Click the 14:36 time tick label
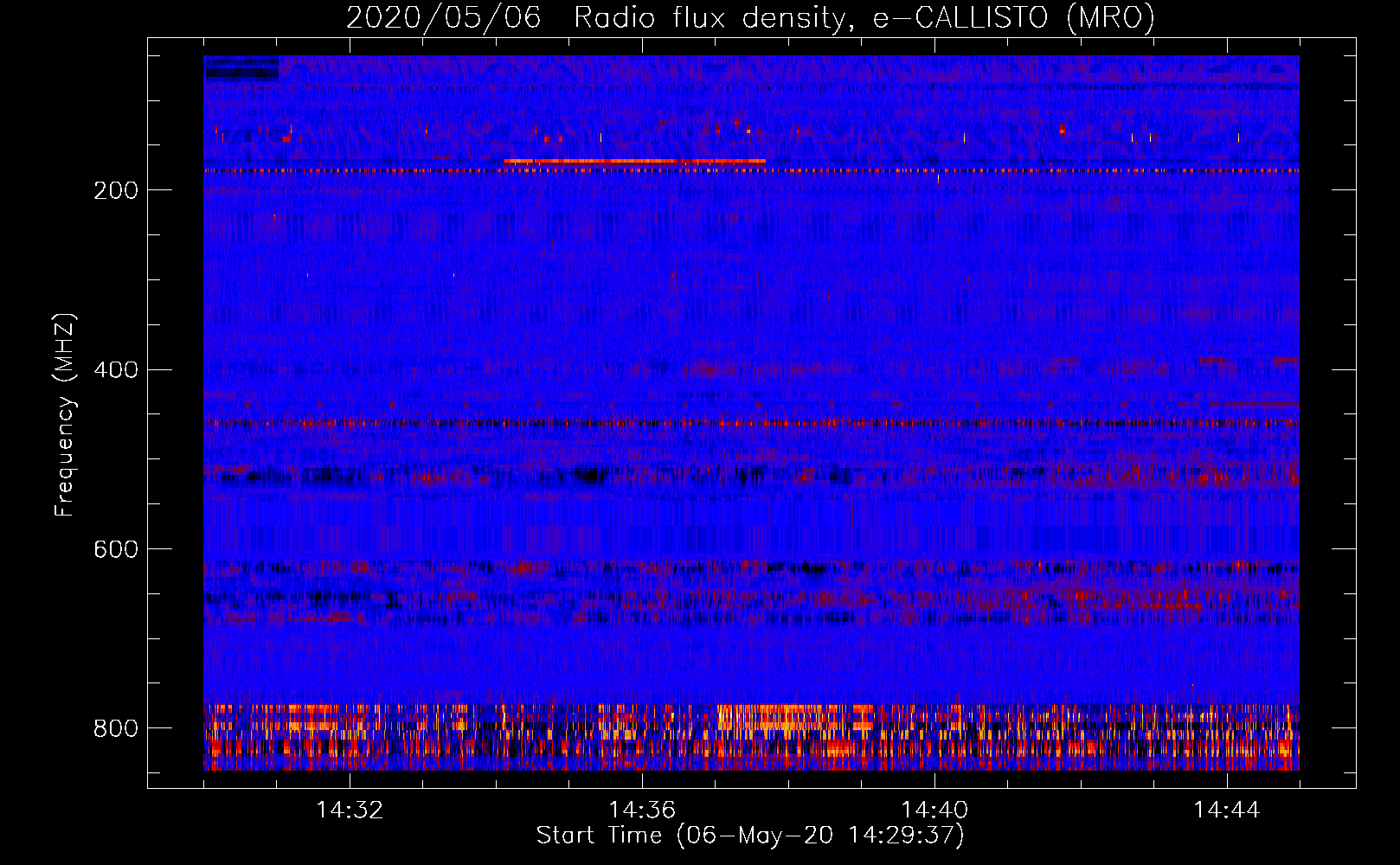 pyautogui.click(x=642, y=811)
